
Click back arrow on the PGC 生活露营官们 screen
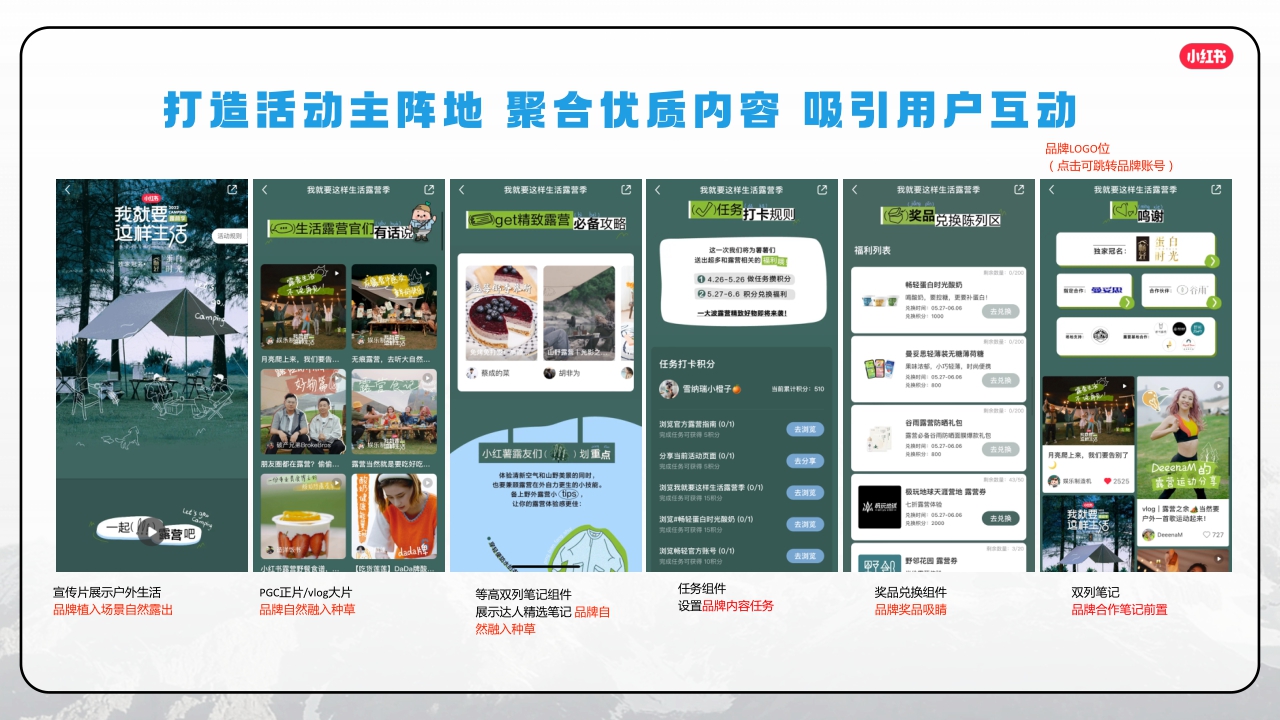pos(263,190)
